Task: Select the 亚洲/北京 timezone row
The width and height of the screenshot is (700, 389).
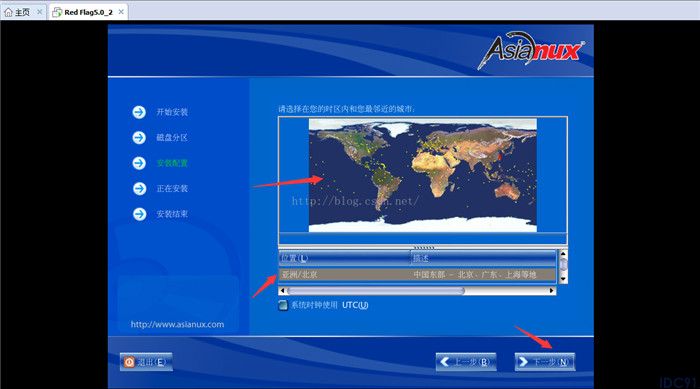Action: click(x=417, y=274)
